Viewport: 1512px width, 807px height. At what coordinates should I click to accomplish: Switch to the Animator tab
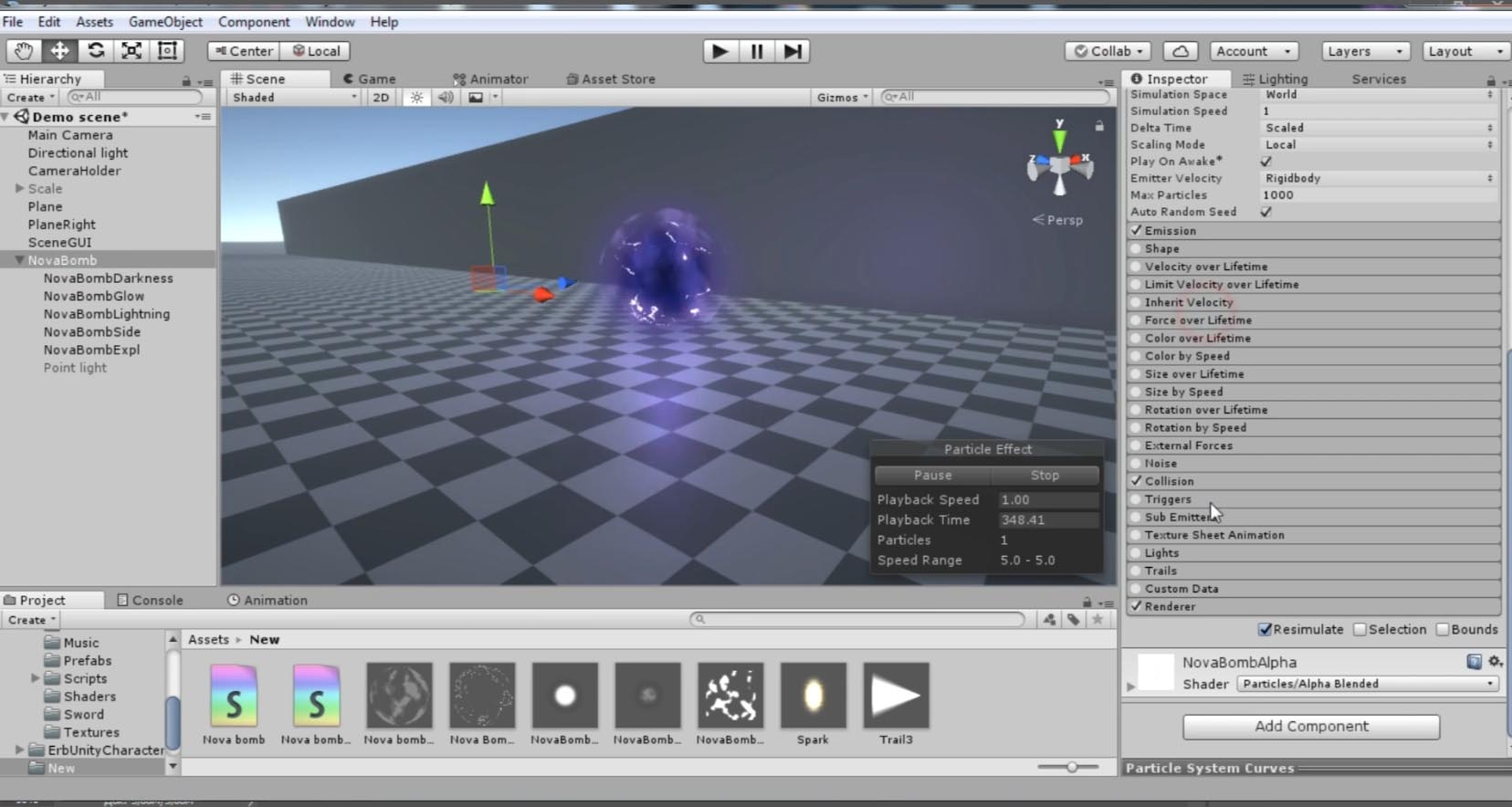pyautogui.click(x=490, y=79)
